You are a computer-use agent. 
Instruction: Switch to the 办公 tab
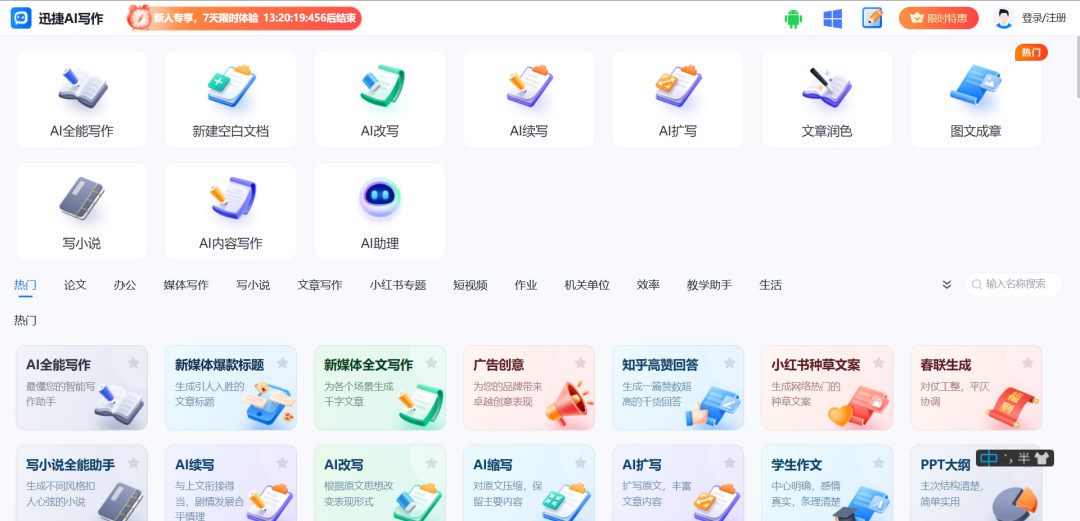[125, 285]
